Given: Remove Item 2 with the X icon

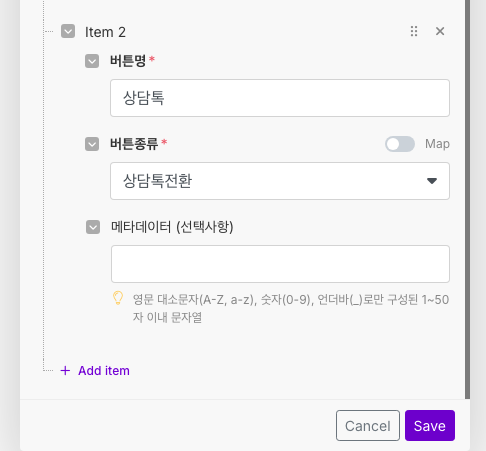Looking at the screenshot, I should [440, 31].
